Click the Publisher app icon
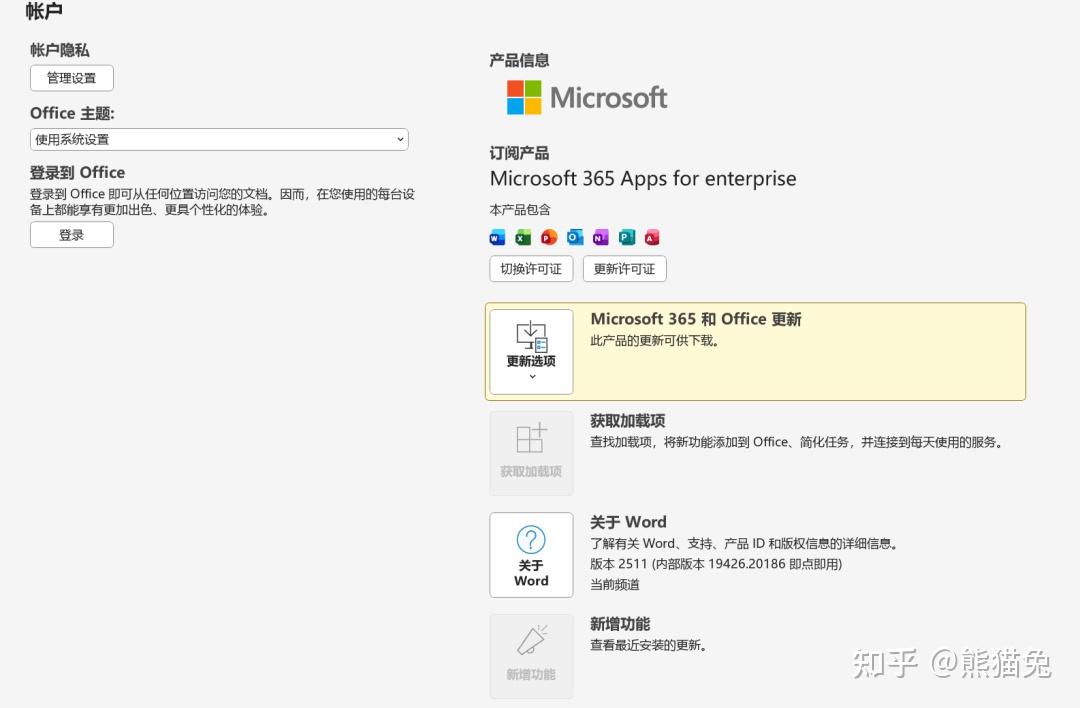 tap(627, 238)
